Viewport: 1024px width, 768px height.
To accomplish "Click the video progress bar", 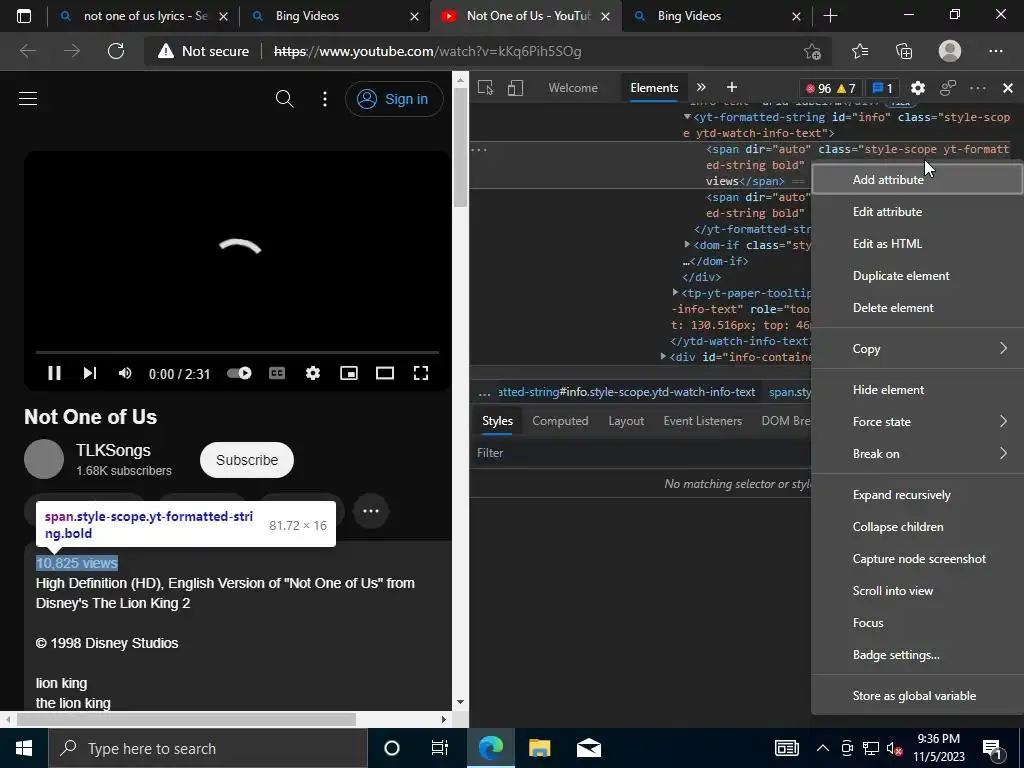I will coord(237,352).
